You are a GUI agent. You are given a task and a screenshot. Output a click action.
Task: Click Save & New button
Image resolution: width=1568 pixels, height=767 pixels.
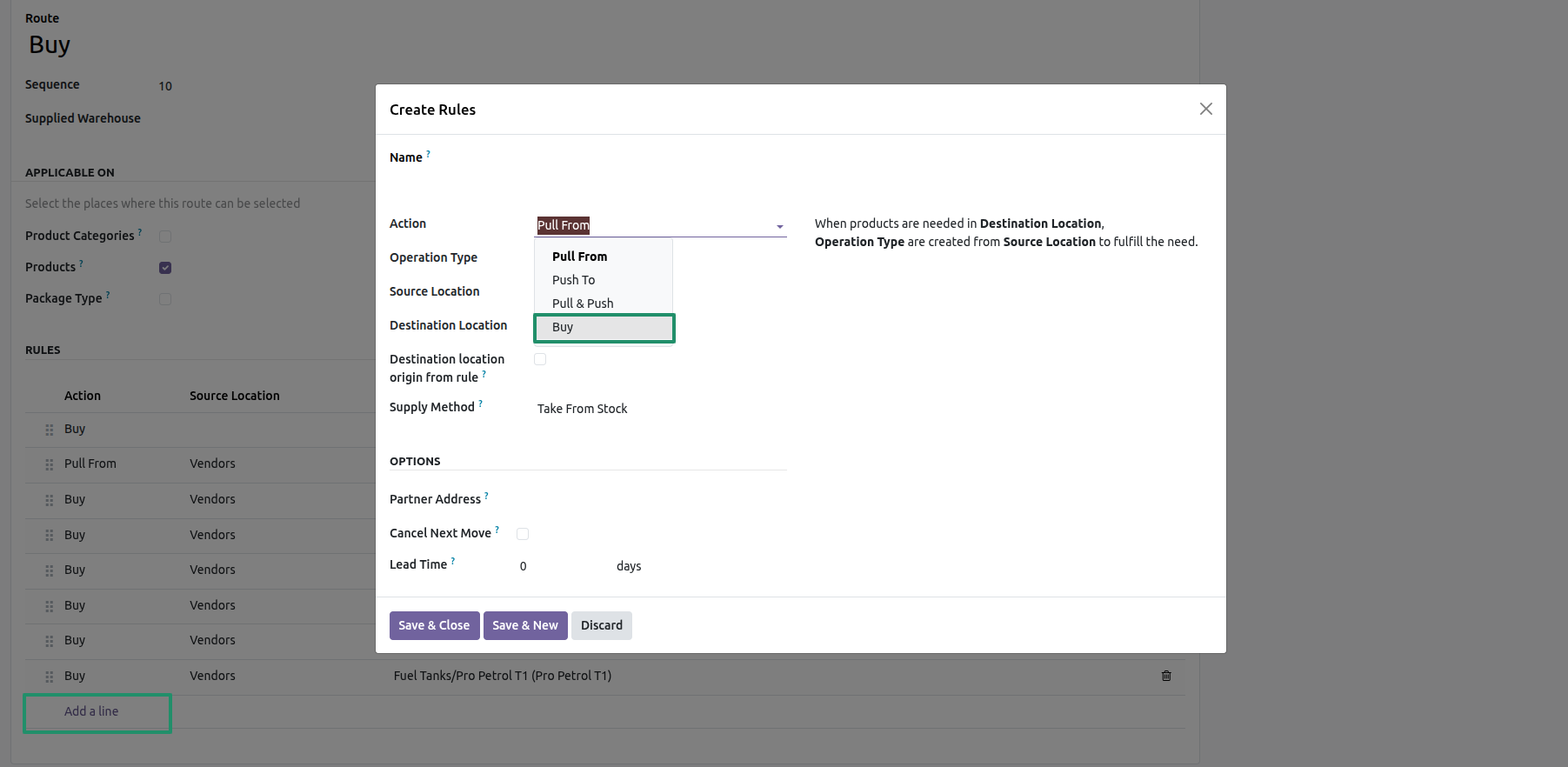click(525, 625)
